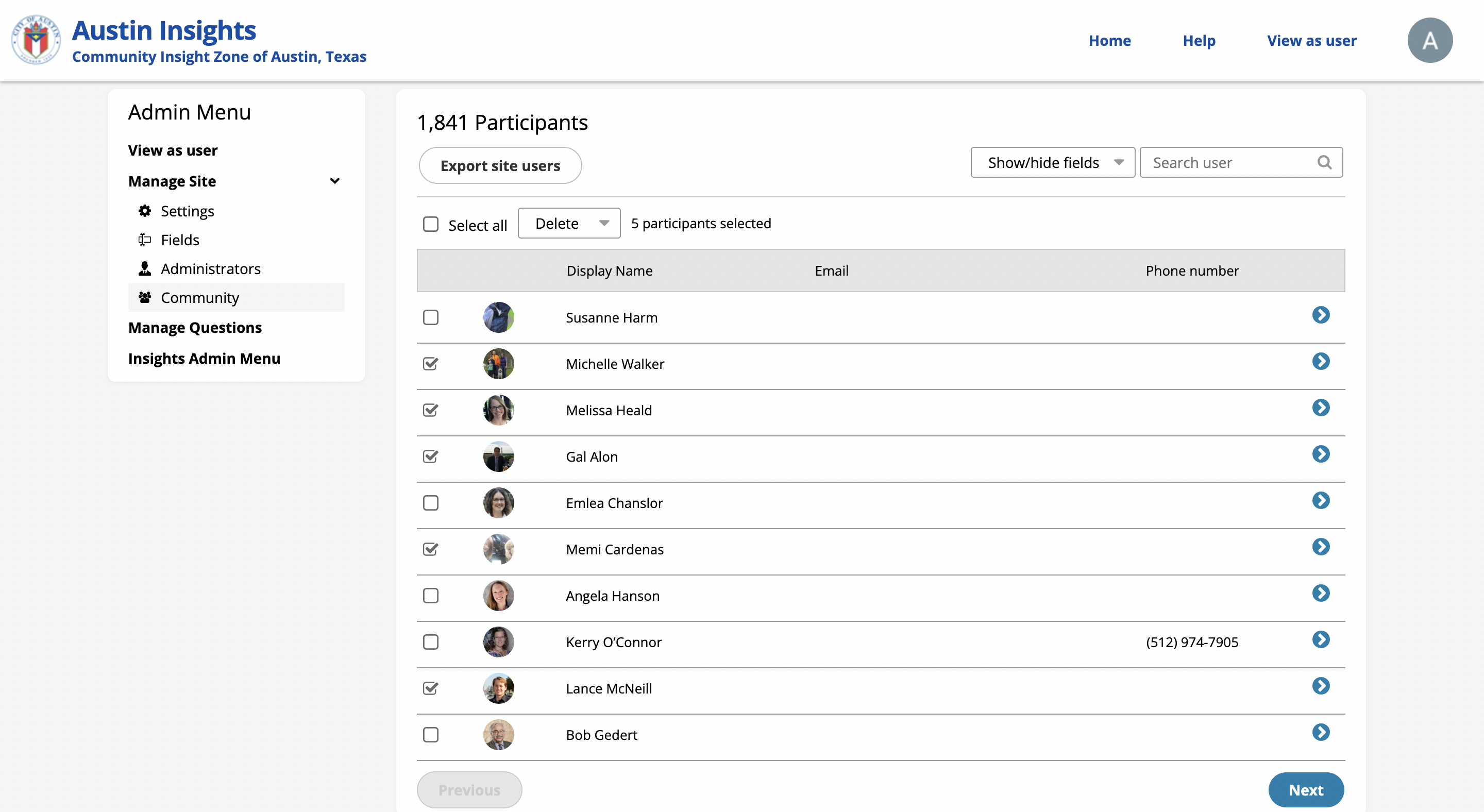Click the Austin city seal logo
The image size is (1484, 812).
coord(36,40)
